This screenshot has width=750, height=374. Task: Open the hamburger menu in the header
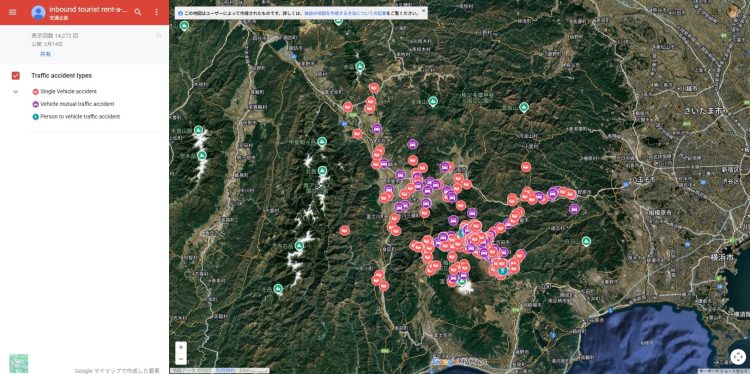coord(12,12)
